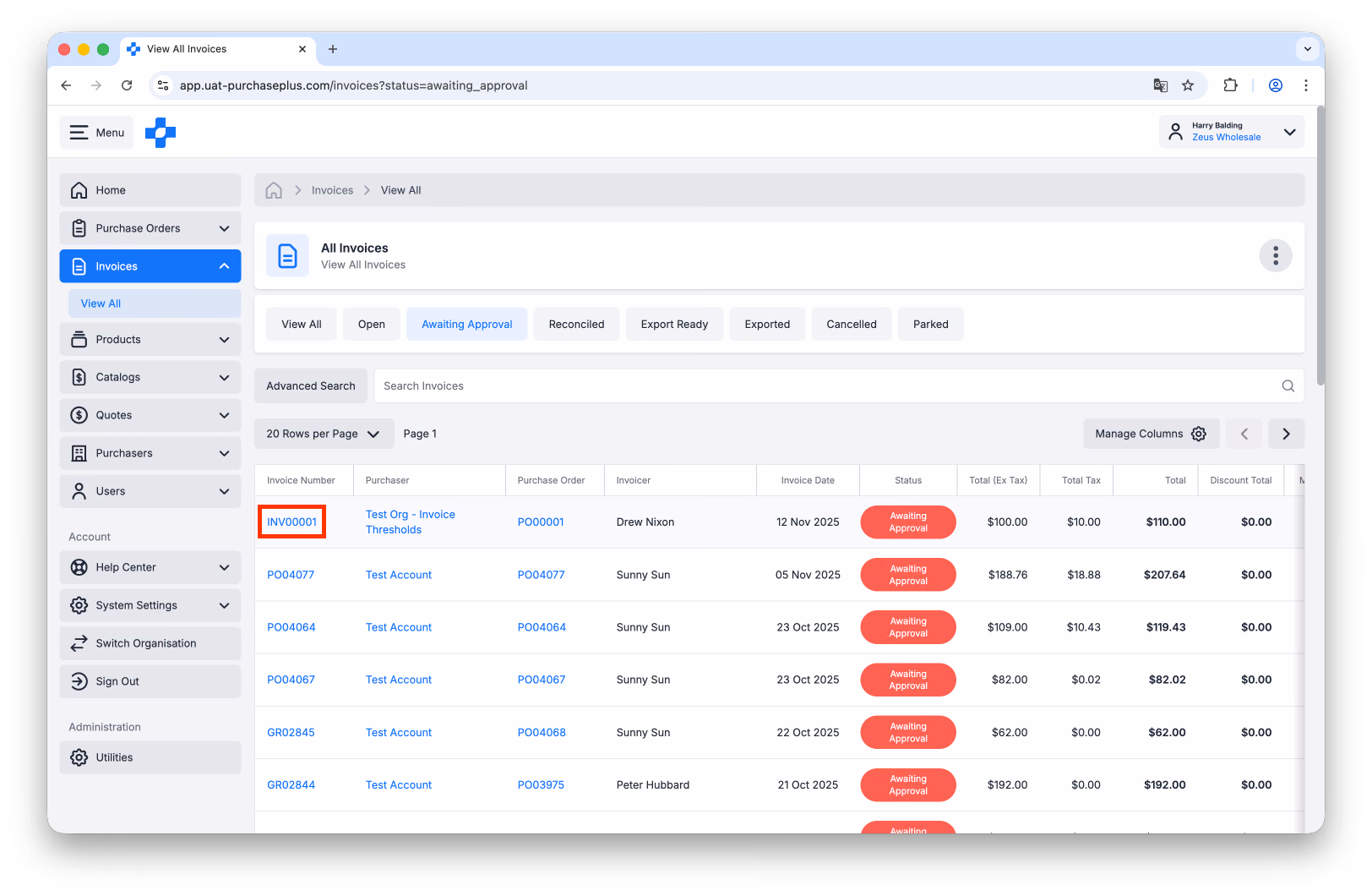The width and height of the screenshot is (1372, 896).
Task: Expand Quotes sidebar section
Action: [x=150, y=415]
